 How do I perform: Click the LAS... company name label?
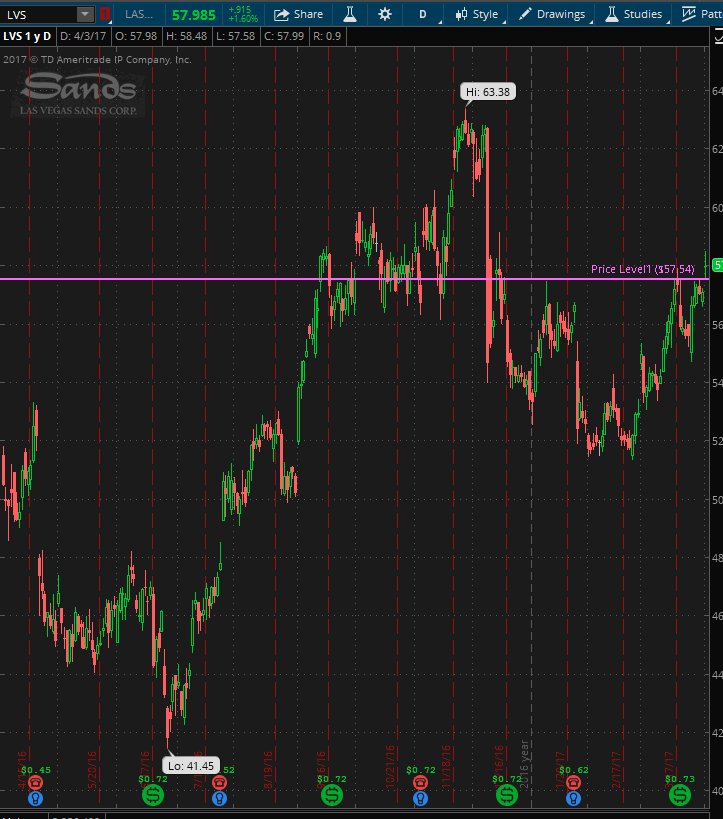point(139,14)
